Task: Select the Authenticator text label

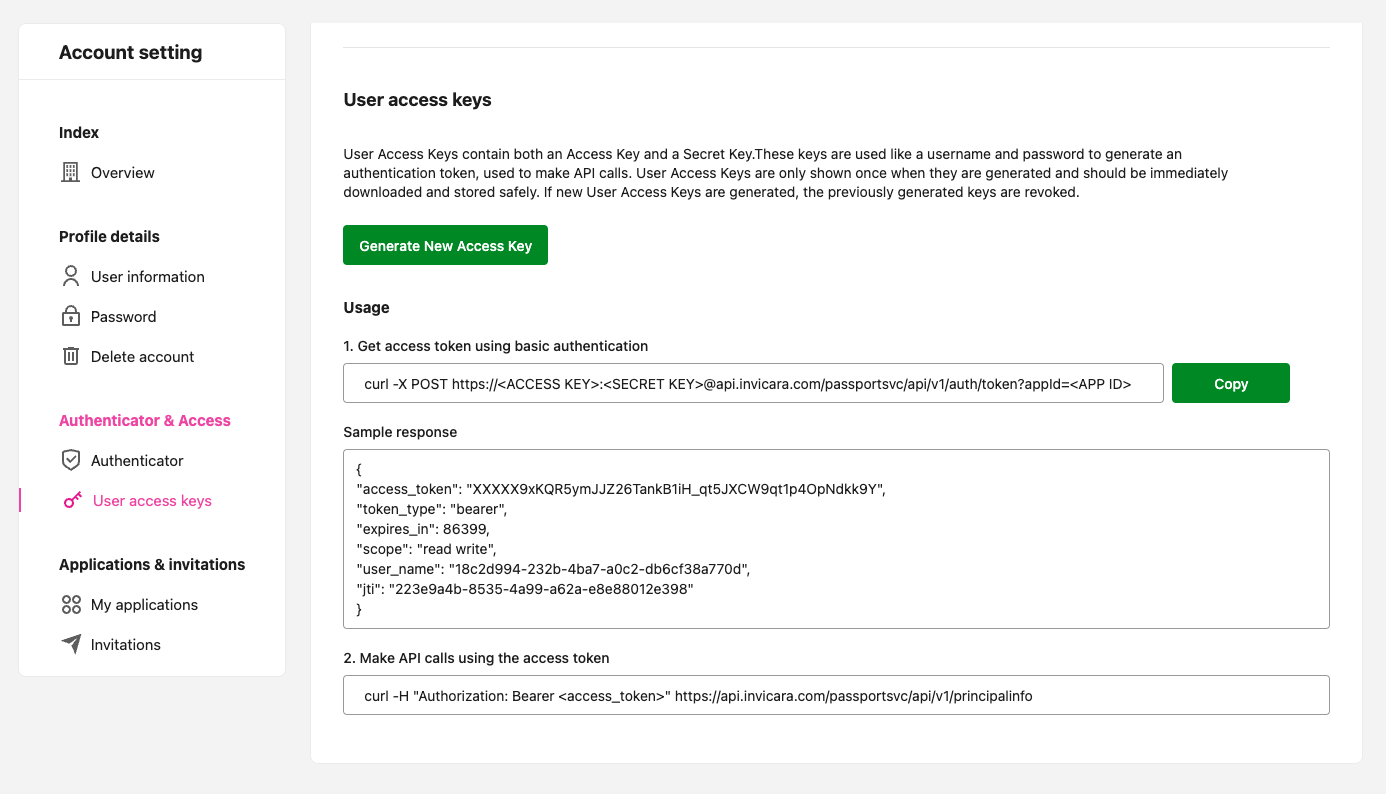Action: pyautogui.click(x=137, y=461)
